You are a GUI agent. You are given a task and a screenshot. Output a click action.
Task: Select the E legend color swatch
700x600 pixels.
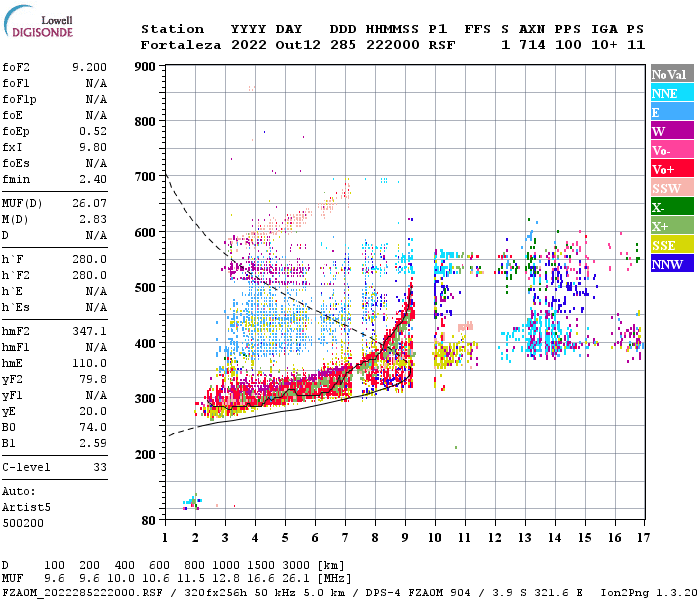672,112
